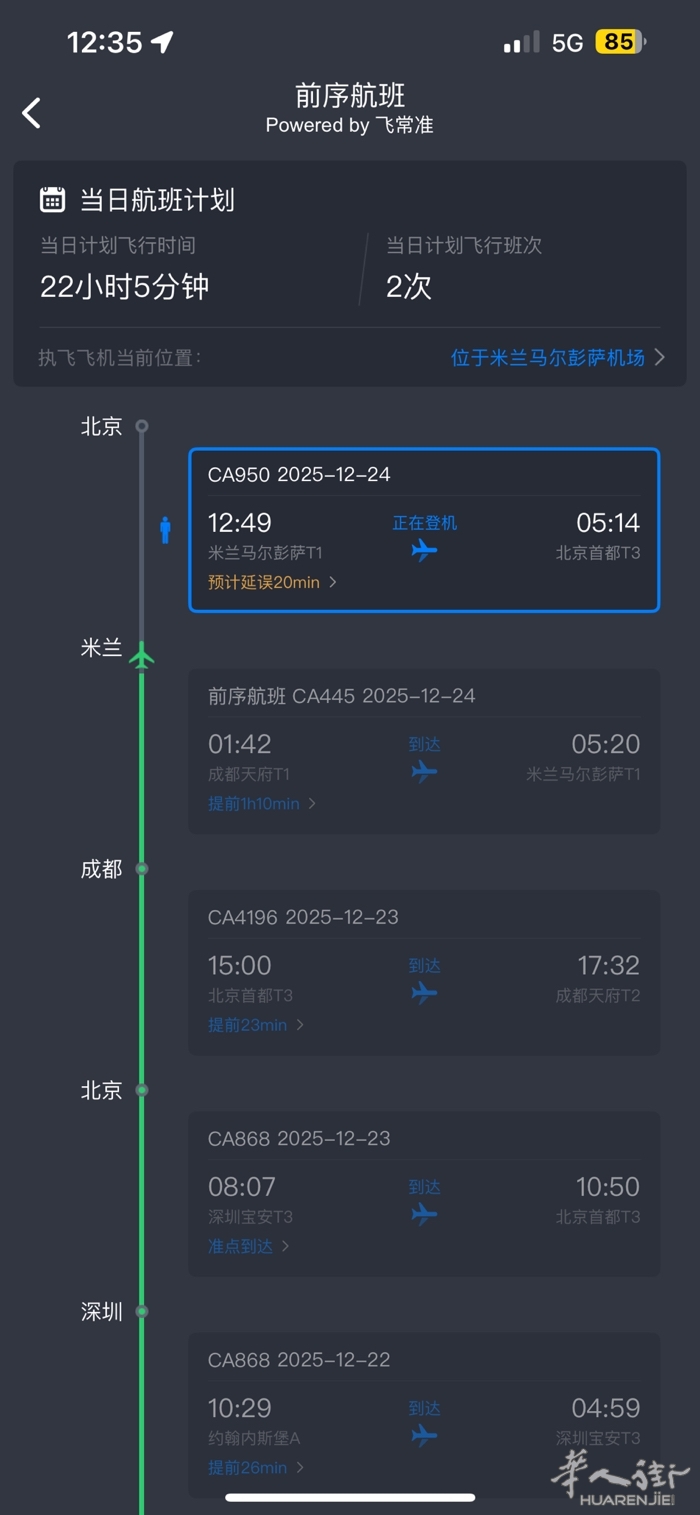The image size is (700, 1515).
Task: Expand 提前26min details for Johannesburg flight
Action: (256, 1467)
